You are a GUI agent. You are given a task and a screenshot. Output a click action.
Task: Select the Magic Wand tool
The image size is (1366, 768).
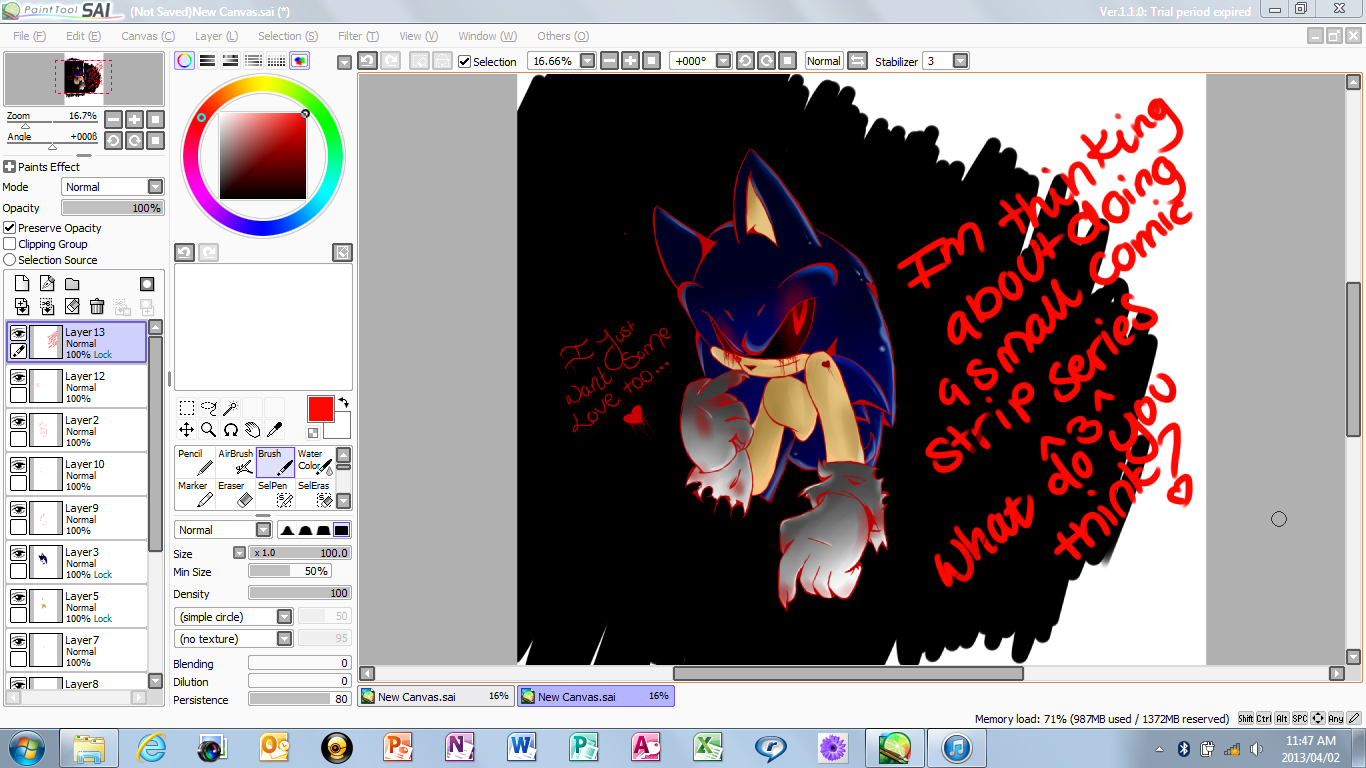[230, 408]
